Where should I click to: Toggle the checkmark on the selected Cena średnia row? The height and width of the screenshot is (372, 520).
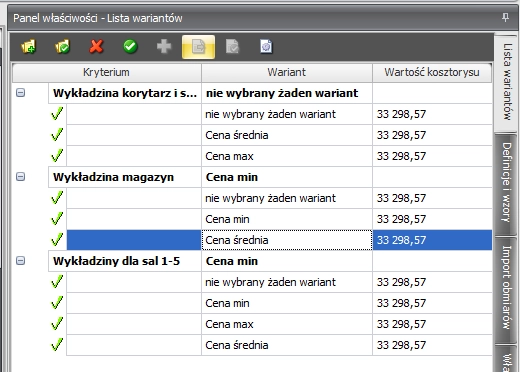[x=57, y=240]
